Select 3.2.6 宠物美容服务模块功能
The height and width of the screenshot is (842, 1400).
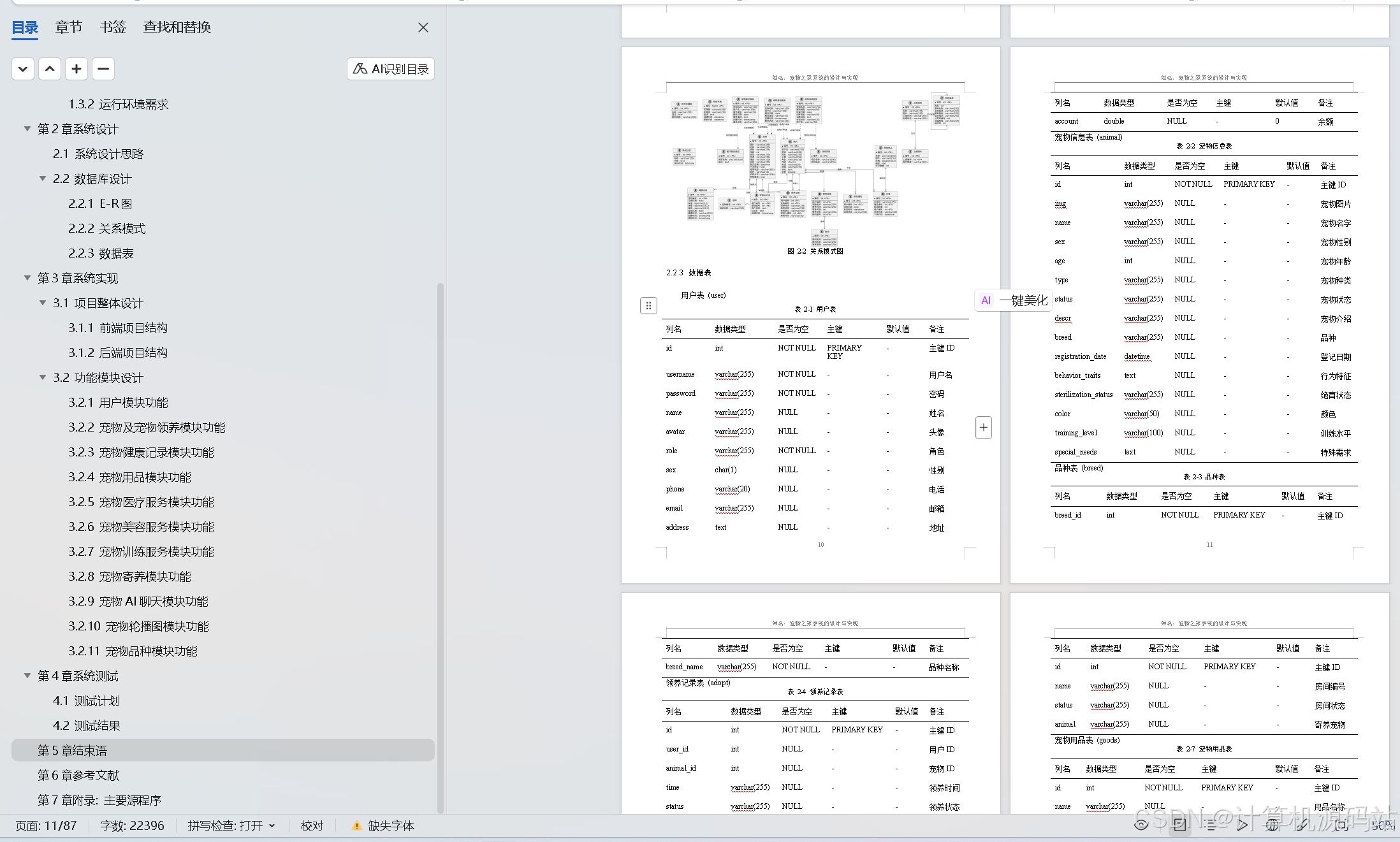coord(141,526)
